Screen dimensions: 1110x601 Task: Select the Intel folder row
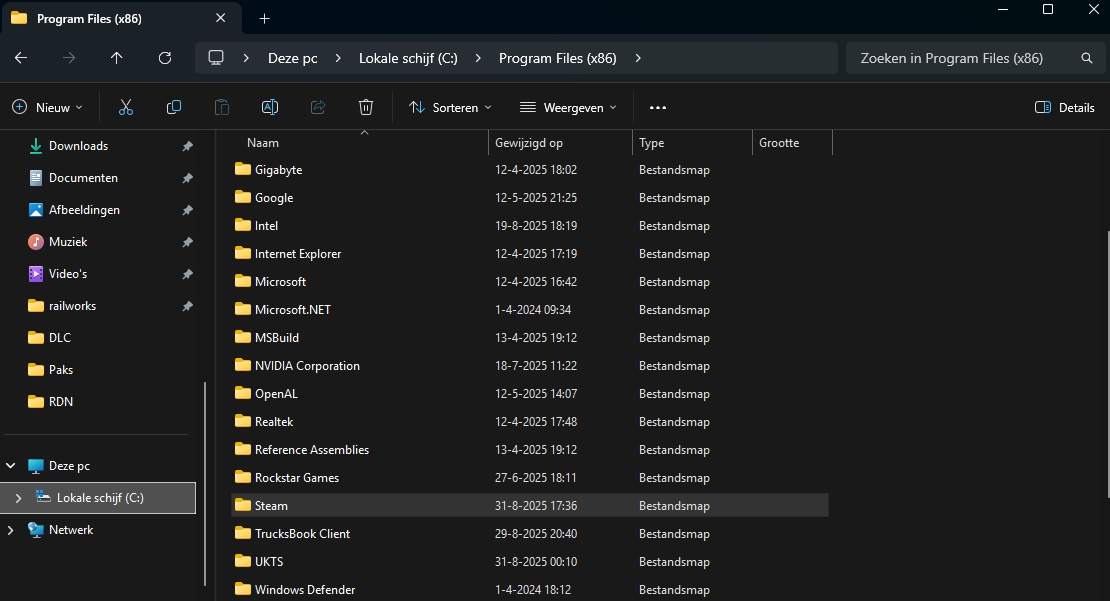tap(530, 225)
